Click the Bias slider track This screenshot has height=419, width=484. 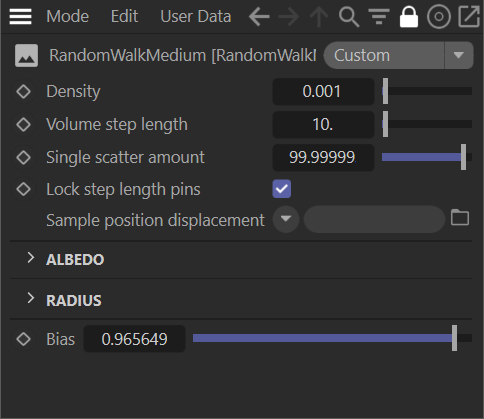(x=332, y=338)
